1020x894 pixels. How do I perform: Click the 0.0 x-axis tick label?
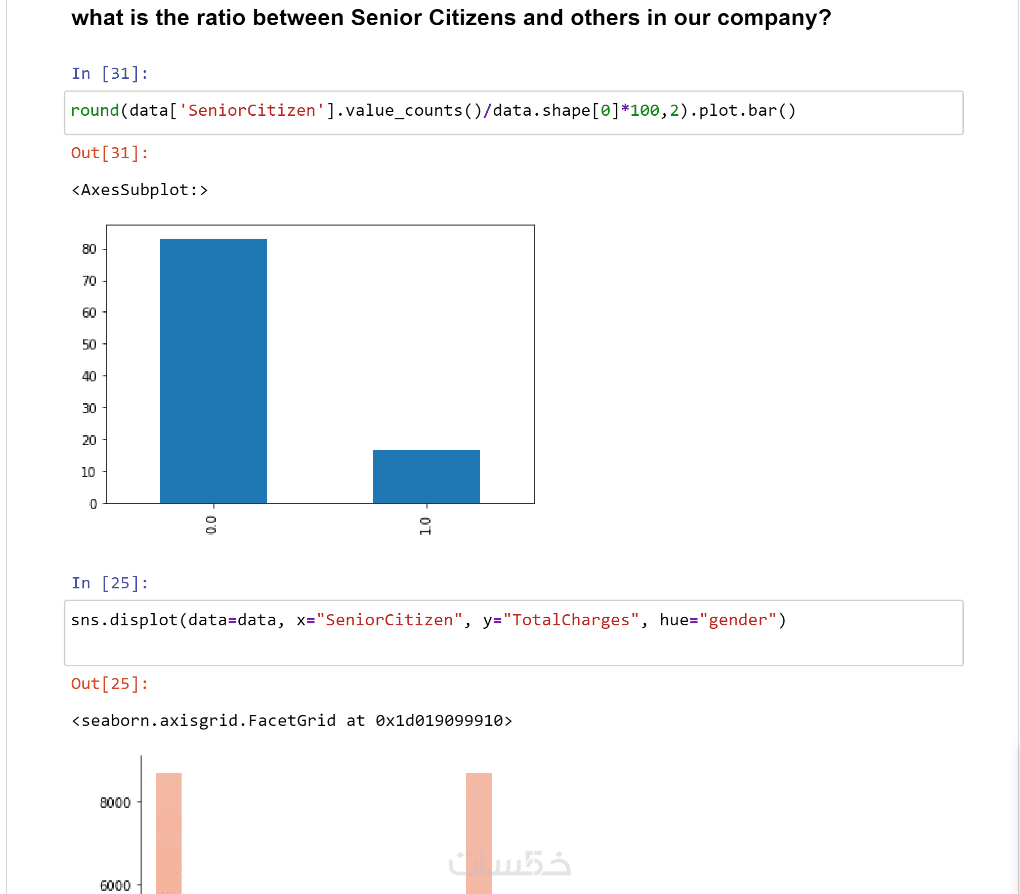[x=211, y=524]
